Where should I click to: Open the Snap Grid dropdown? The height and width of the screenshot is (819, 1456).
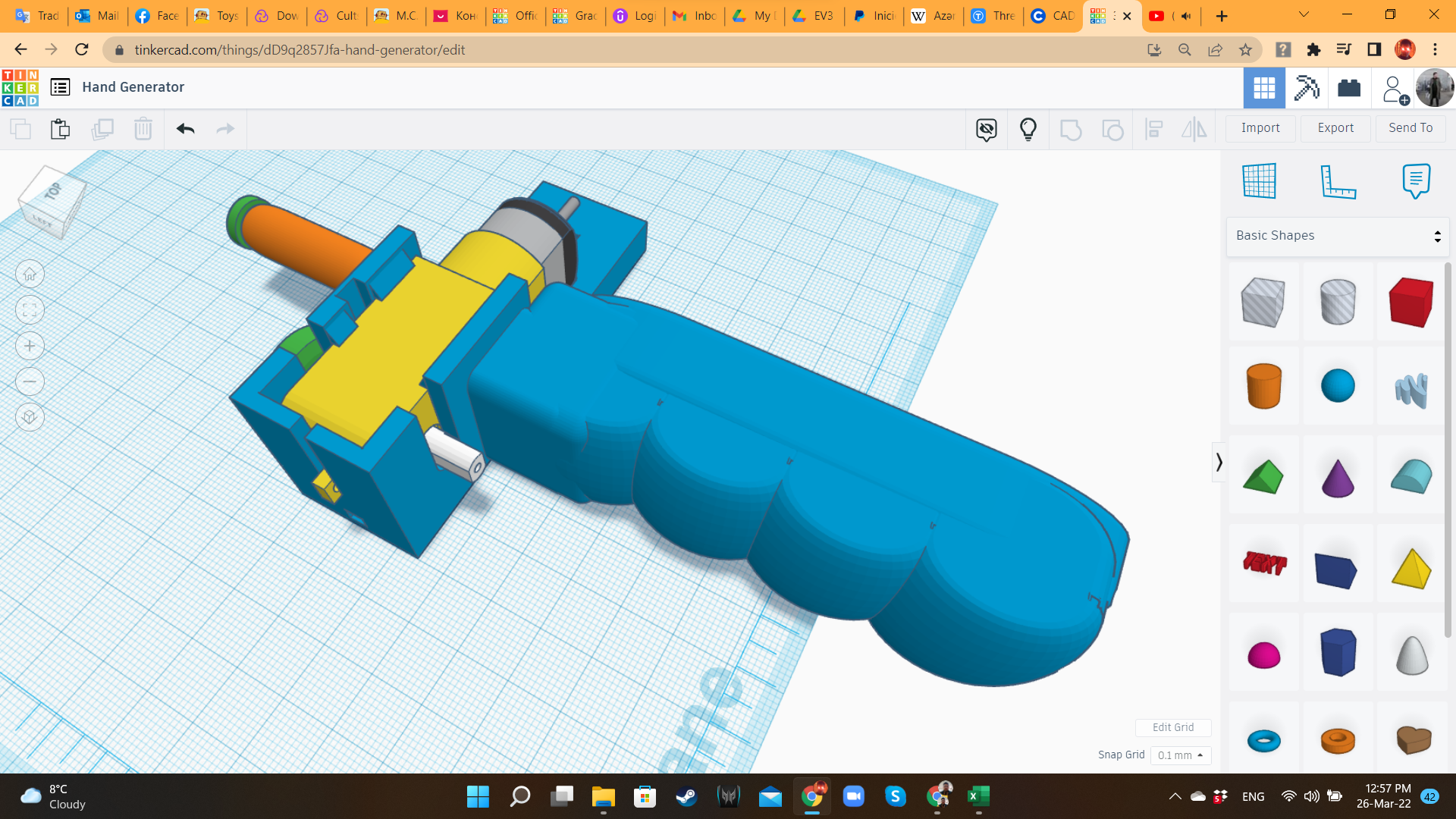pos(1180,755)
